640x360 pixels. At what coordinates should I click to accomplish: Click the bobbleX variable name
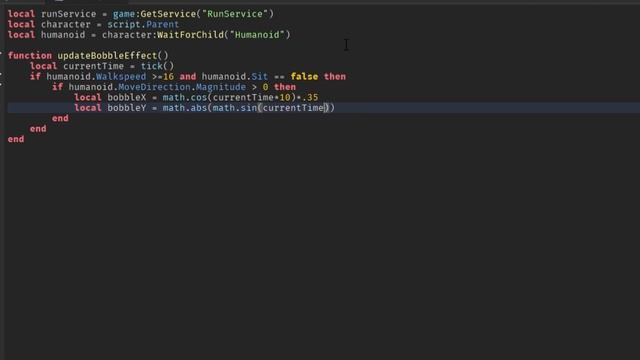tap(127, 98)
